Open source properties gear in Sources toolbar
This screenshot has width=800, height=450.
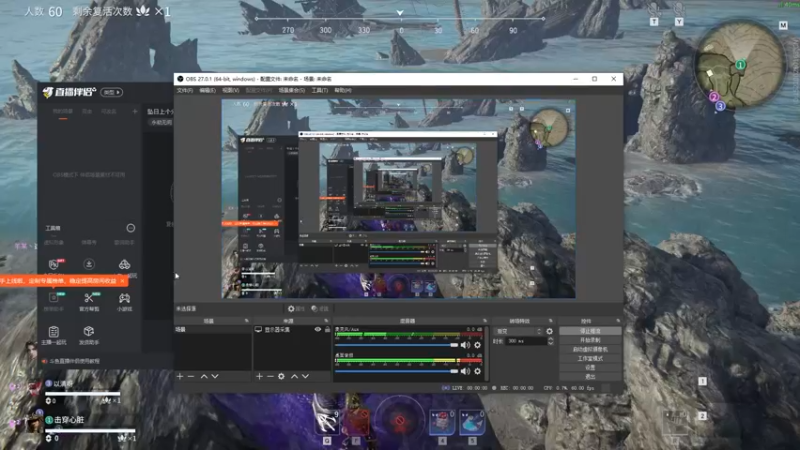click(281, 376)
